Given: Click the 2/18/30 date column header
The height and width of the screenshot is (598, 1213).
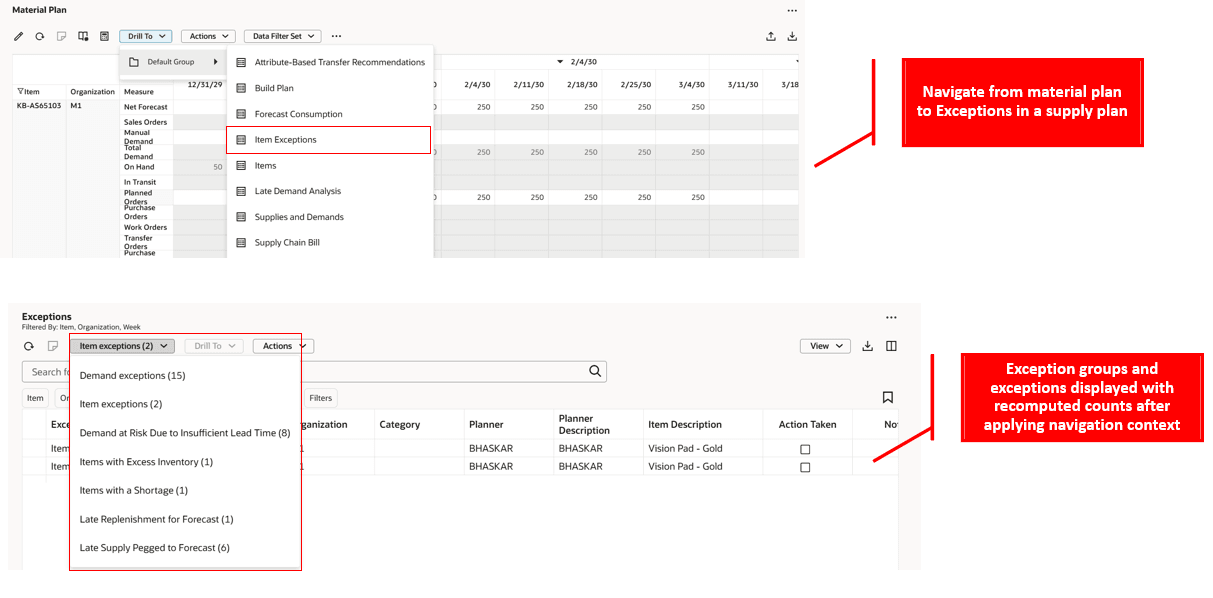Looking at the screenshot, I should (582, 85).
